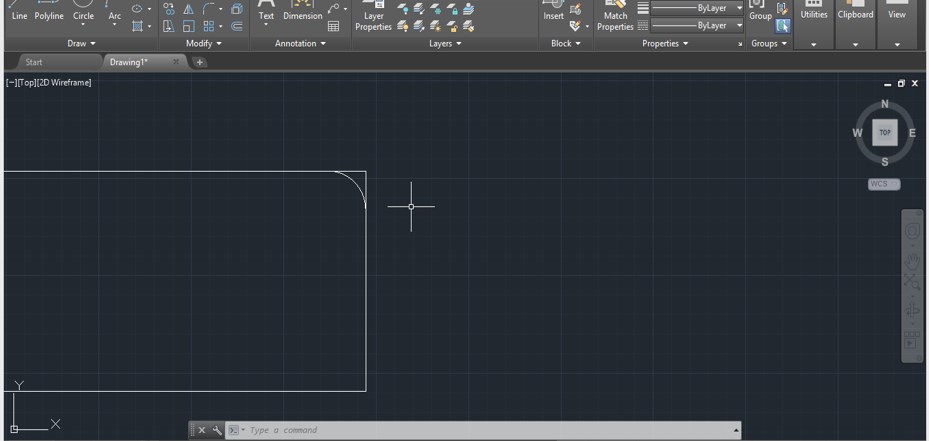929x441 pixels.
Task: Select the Offset tool in Modify panel
Action: click(237, 26)
